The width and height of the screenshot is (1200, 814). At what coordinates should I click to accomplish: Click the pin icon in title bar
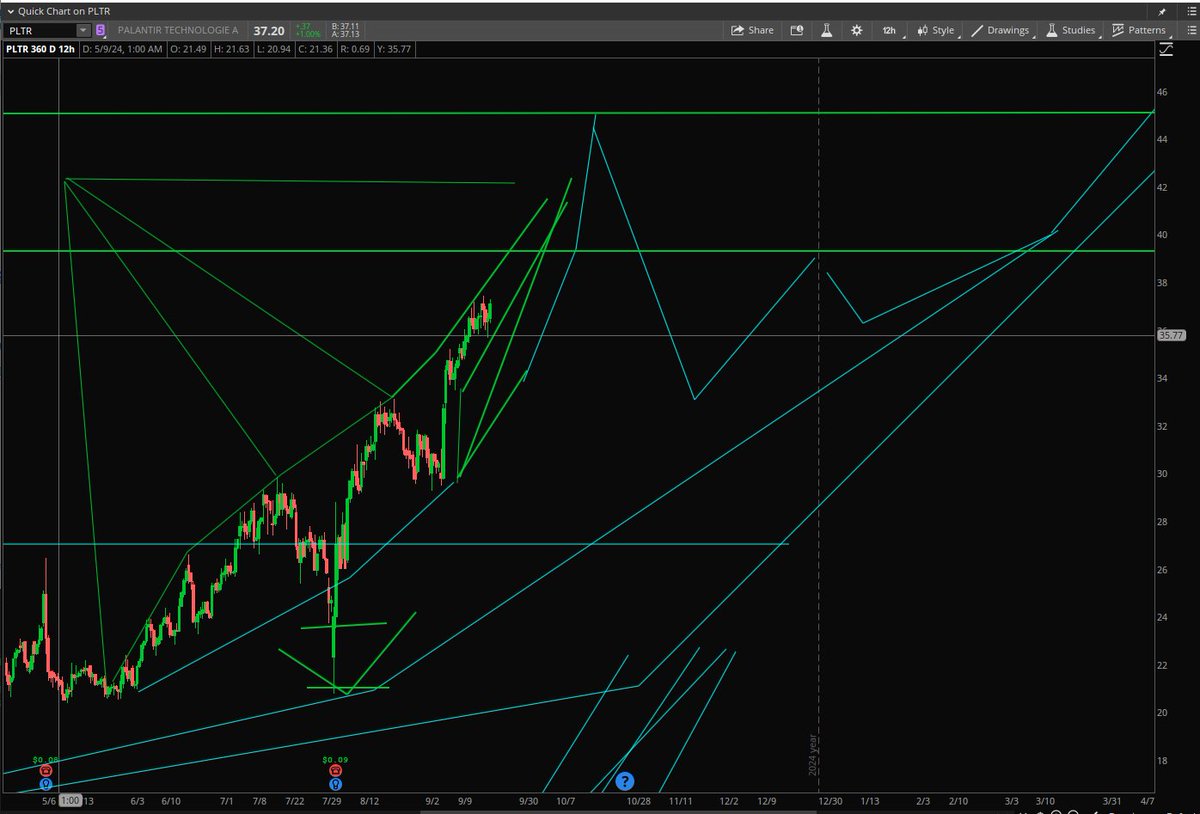tap(1161, 11)
